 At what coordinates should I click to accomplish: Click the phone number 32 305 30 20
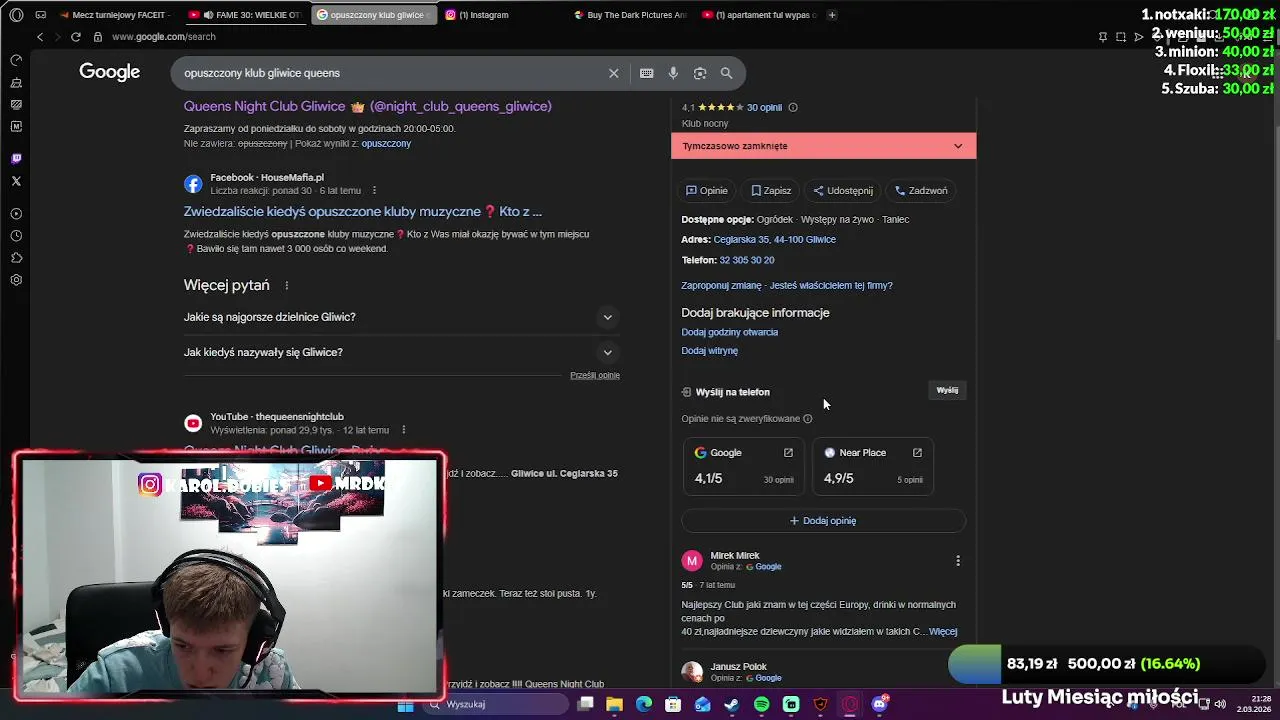pos(746,260)
